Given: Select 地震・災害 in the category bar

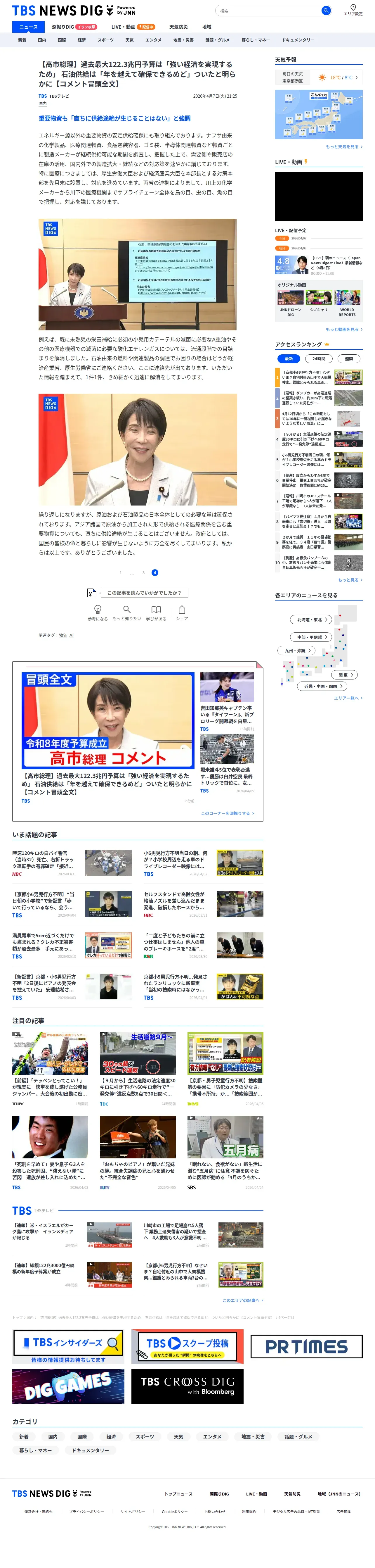Looking at the screenshot, I should pos(183,40).
